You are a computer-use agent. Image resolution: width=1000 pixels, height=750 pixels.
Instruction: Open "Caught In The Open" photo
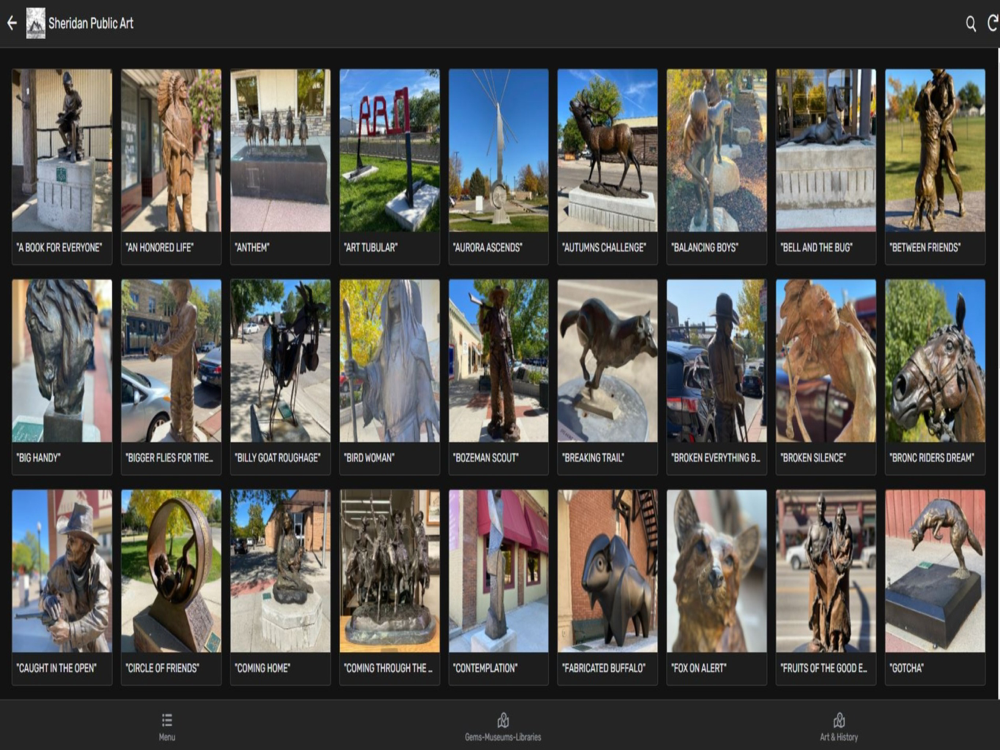(x=62, y=571)
